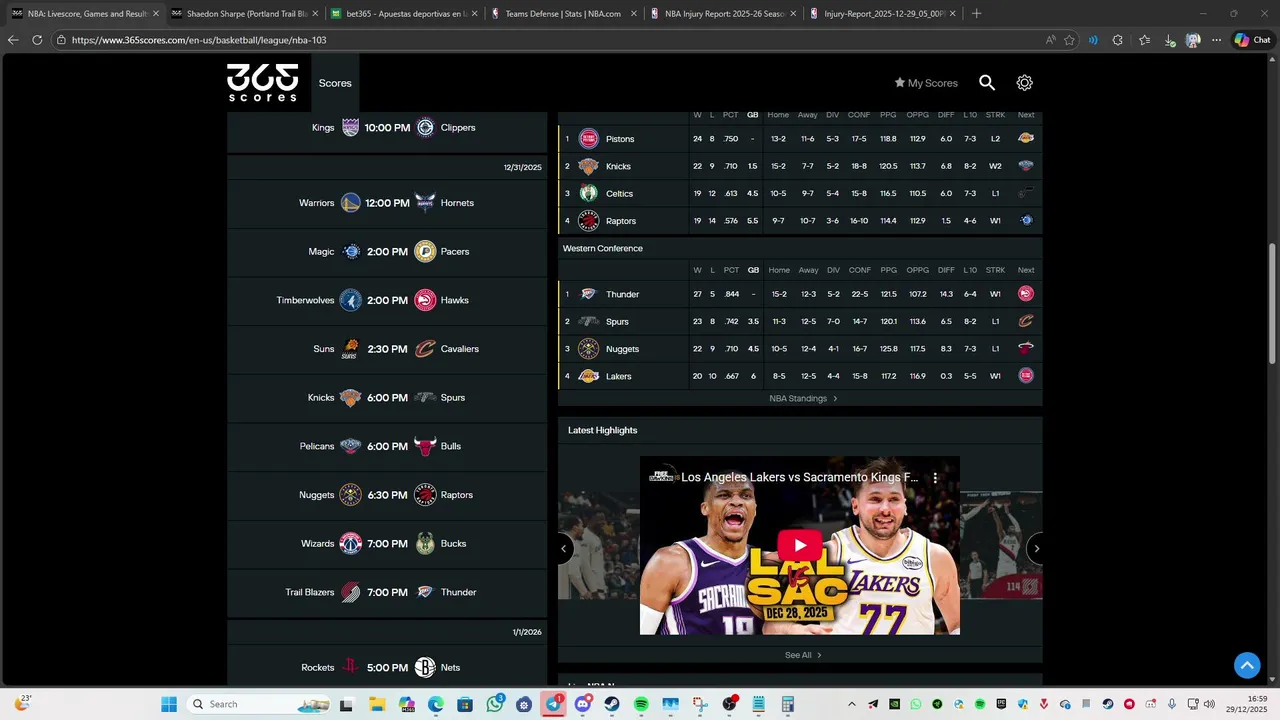This screenshot has width=1280, height=720.
Task: Click the Timberwolves team logo
Action: tap(350, 300)
